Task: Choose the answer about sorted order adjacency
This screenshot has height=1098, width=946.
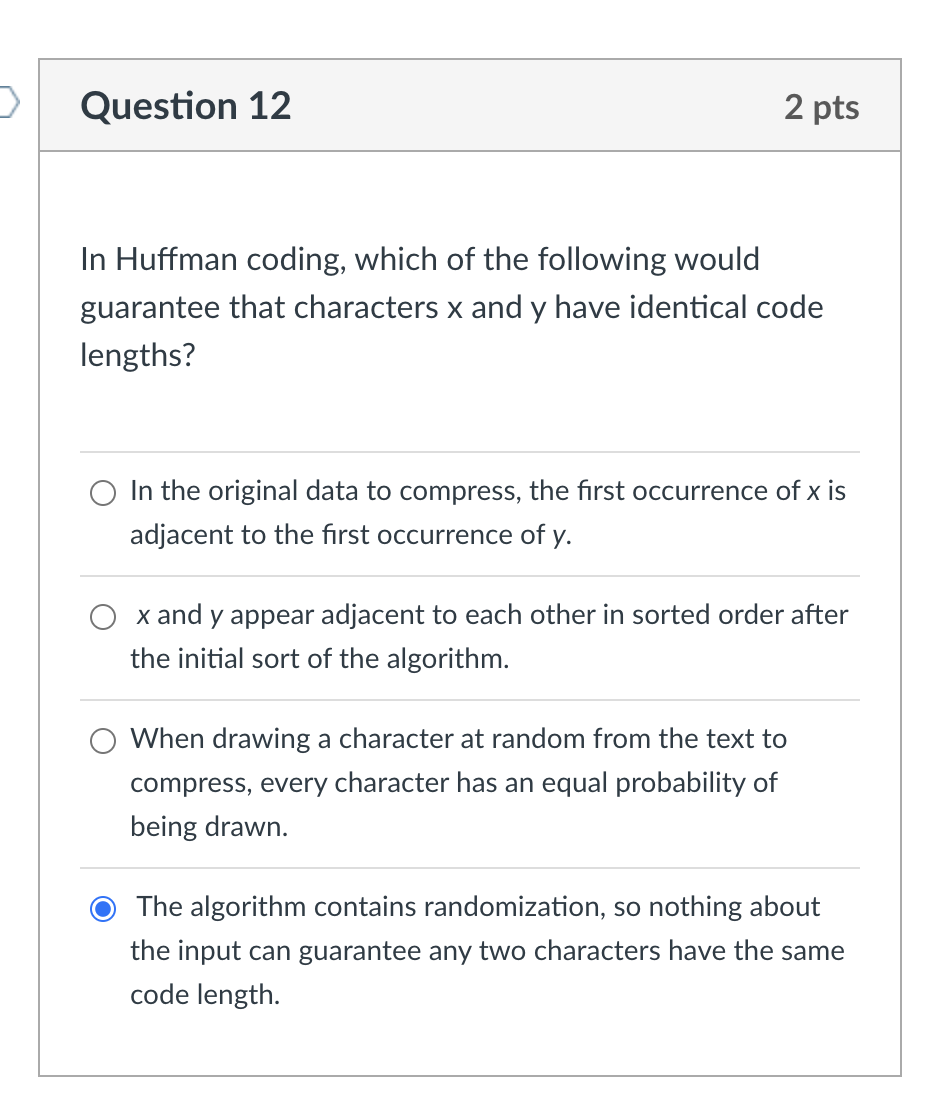Action: 102,617
